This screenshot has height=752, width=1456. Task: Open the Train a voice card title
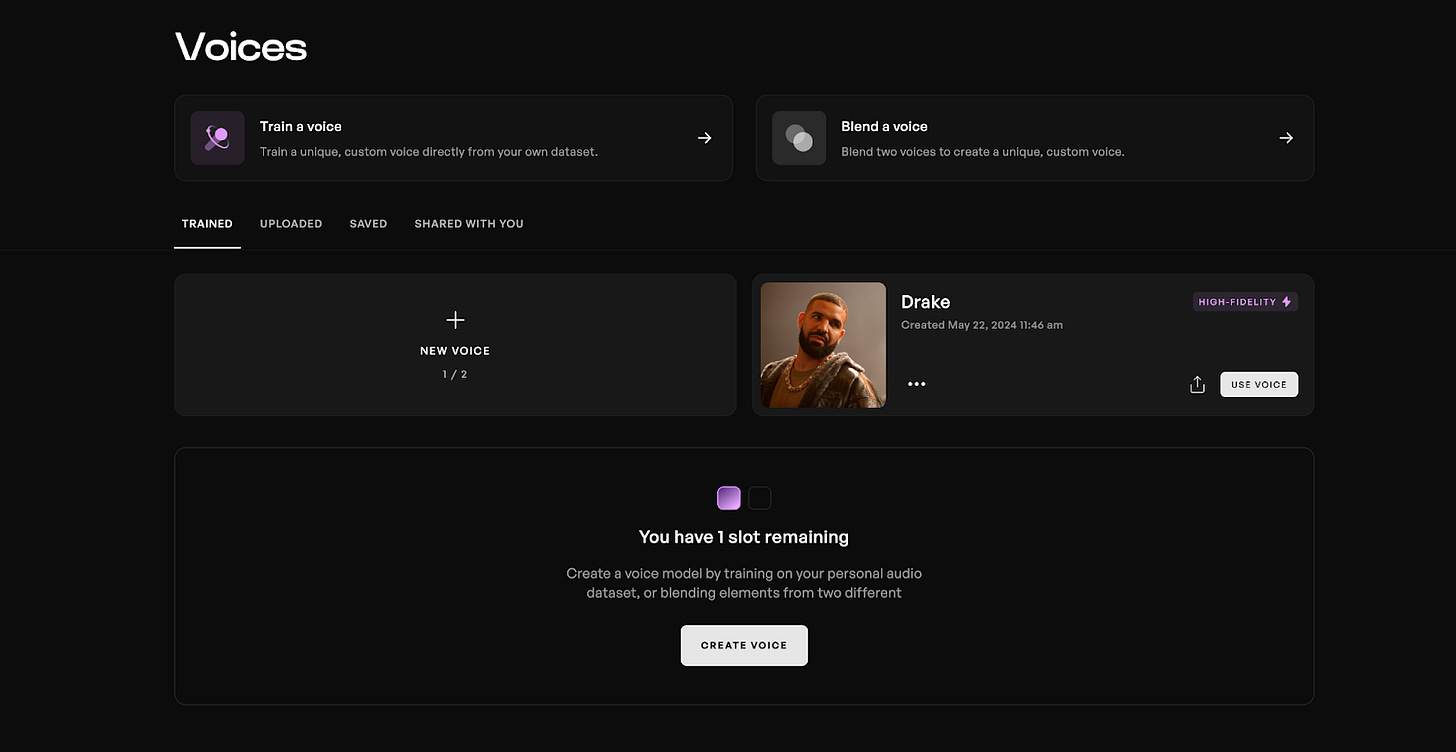click(301, 126)
